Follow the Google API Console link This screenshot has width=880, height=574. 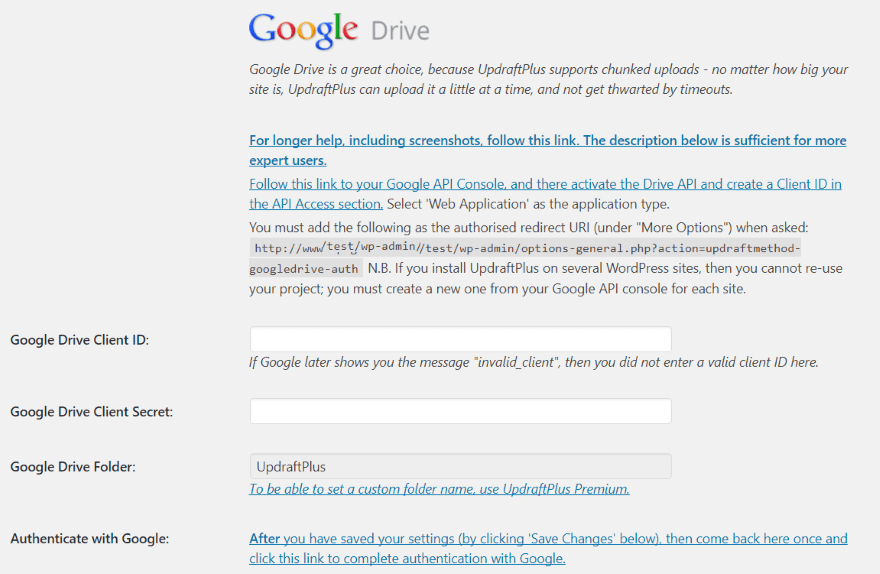(545, 185)
